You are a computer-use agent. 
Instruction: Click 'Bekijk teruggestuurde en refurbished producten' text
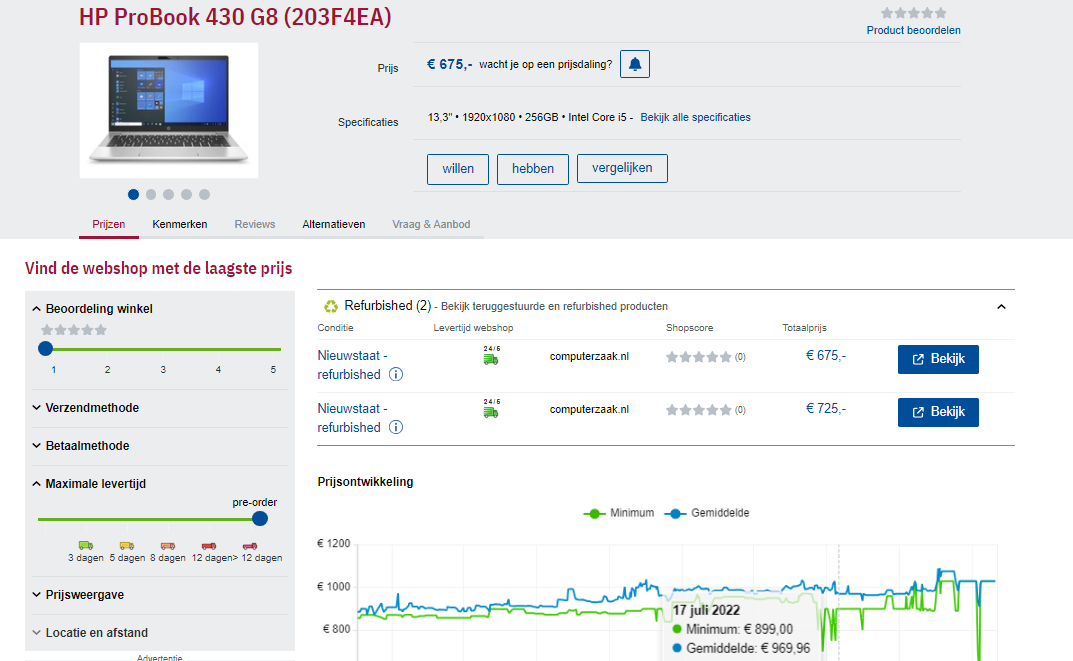pos(554,307)
